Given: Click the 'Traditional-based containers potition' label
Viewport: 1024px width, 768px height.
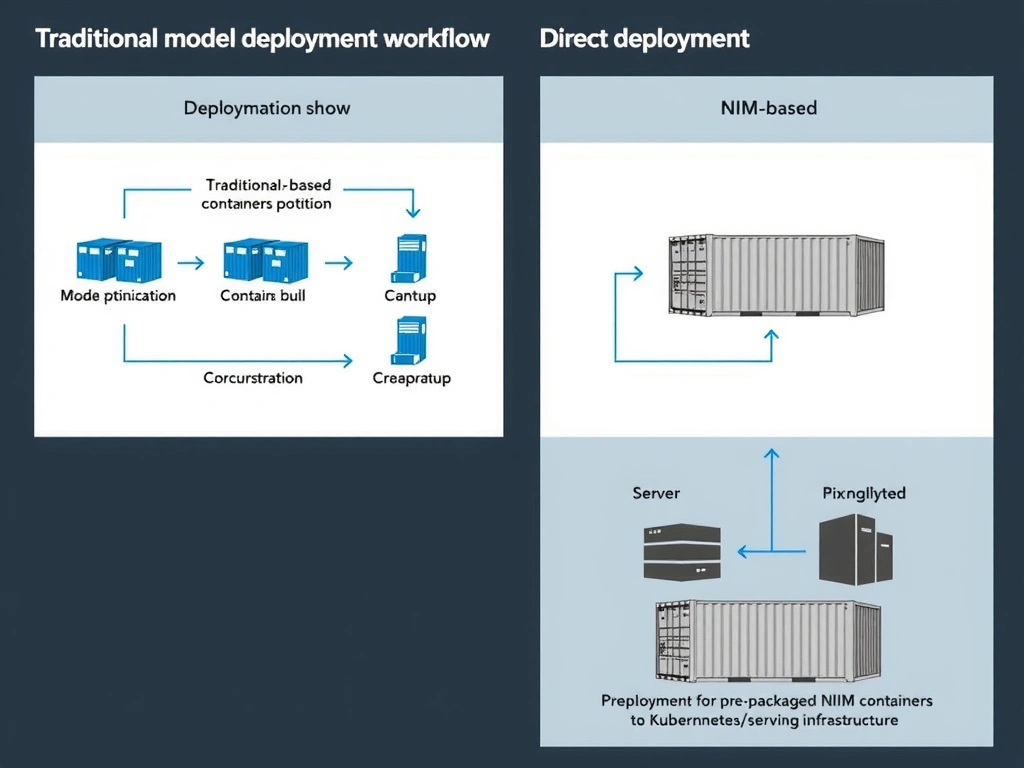Looking at the screenshot, I should [x=266, y=194].
